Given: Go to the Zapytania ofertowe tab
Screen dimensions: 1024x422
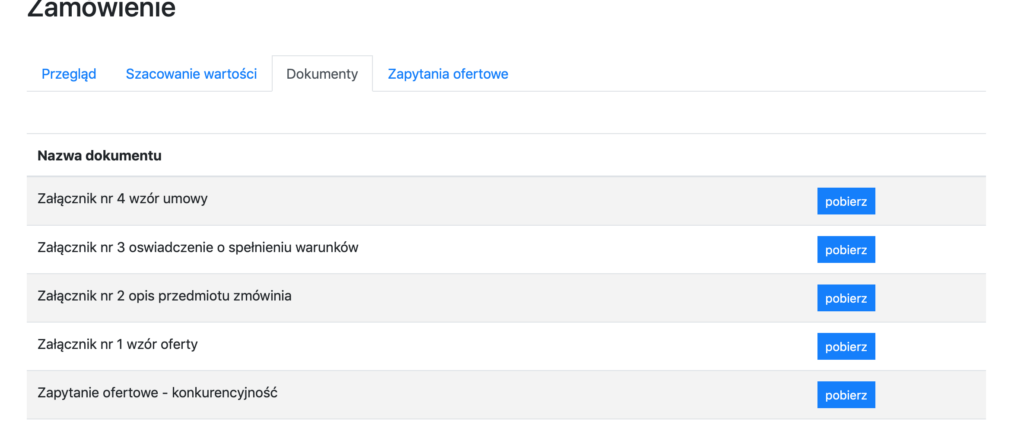Looking at the screenshot, I should tap(448, 74).
